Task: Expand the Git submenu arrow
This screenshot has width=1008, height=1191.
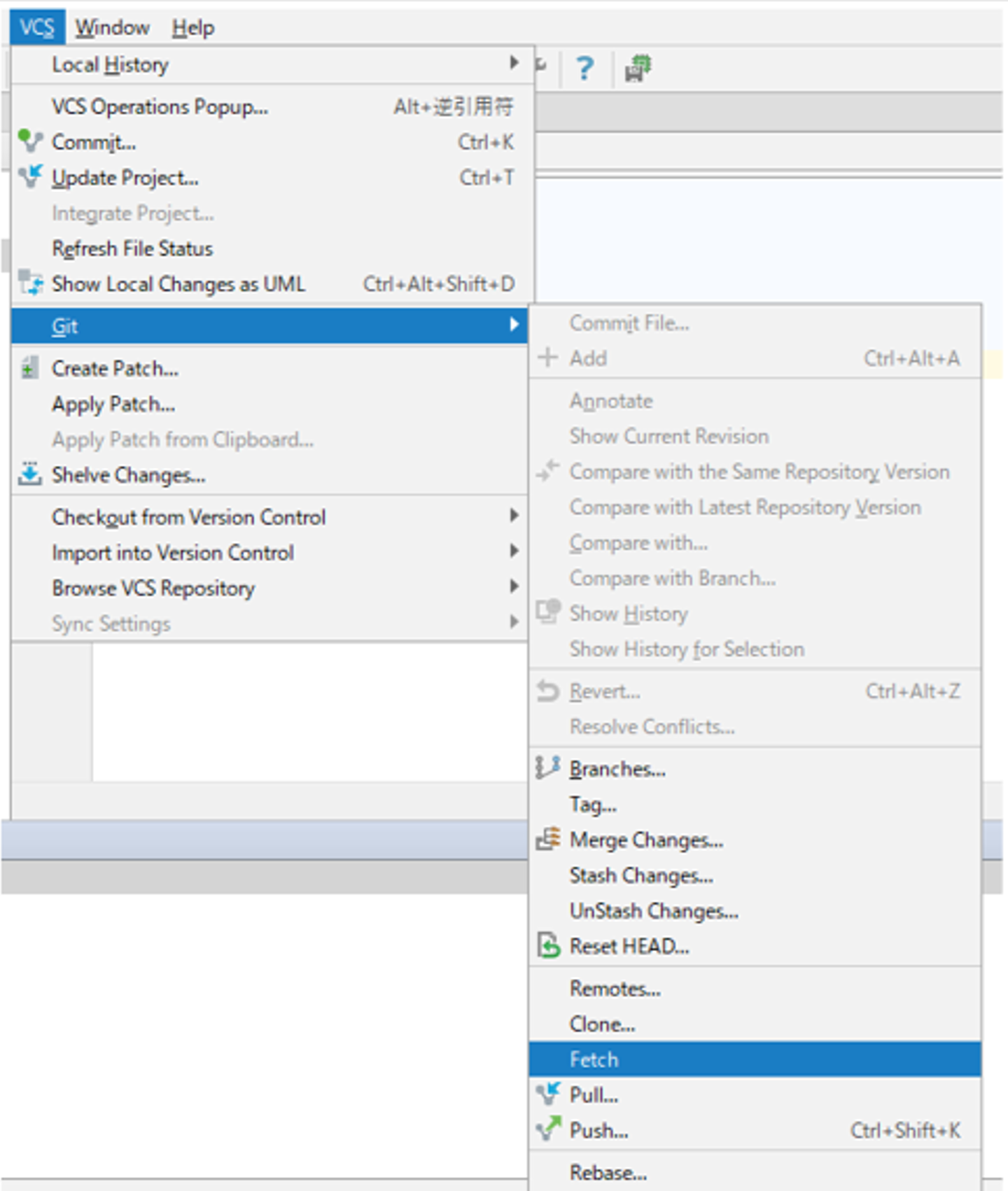Action: [x=514, y=325]
